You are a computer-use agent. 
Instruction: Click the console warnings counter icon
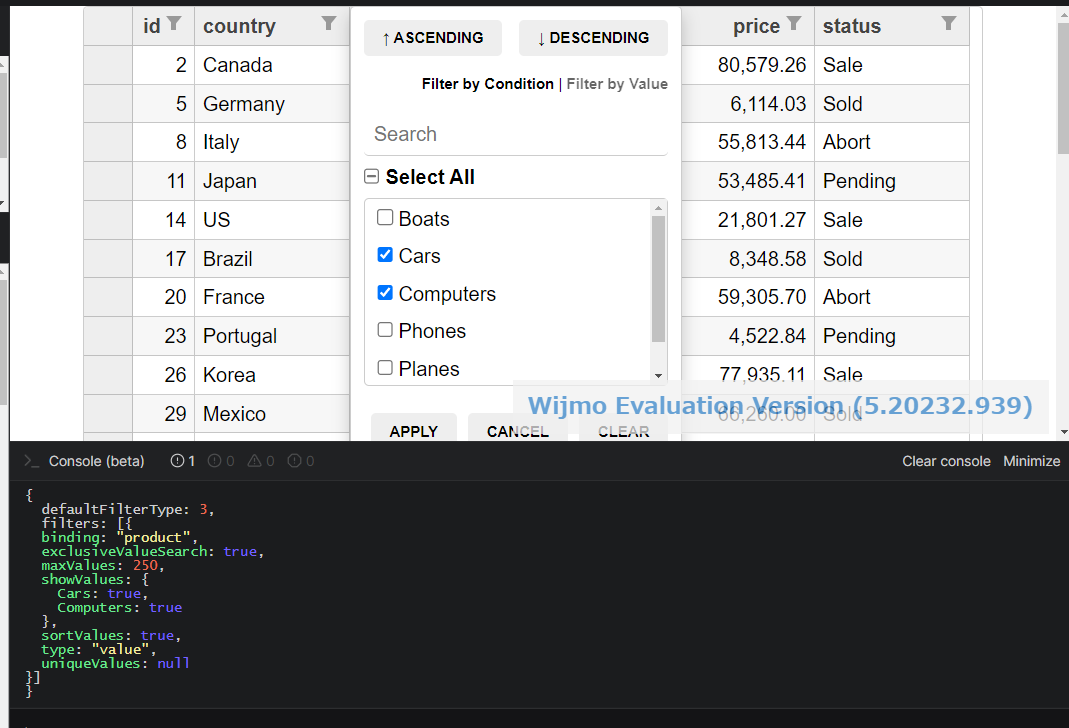point(255,461)
